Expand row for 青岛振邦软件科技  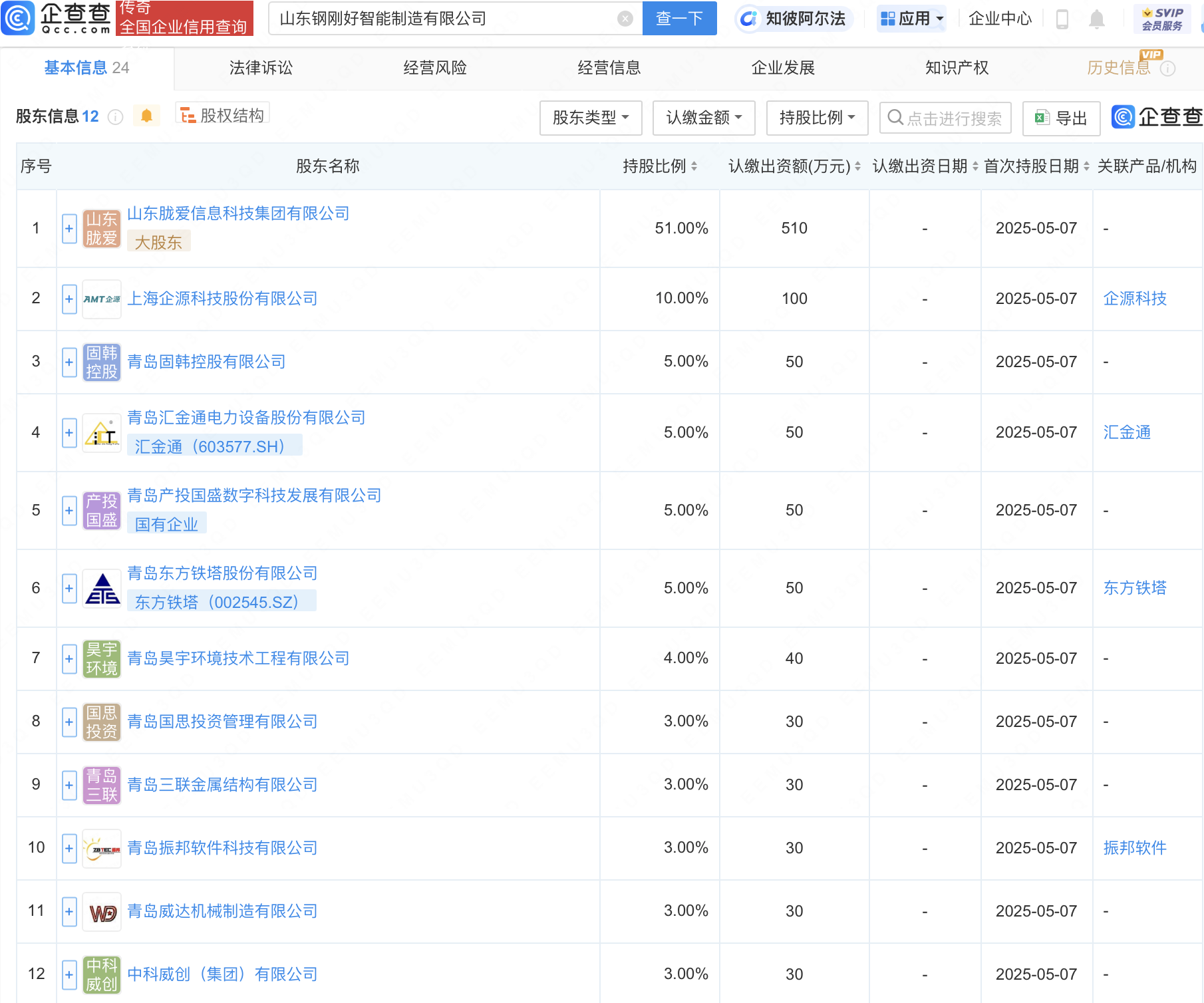point(69,849)
